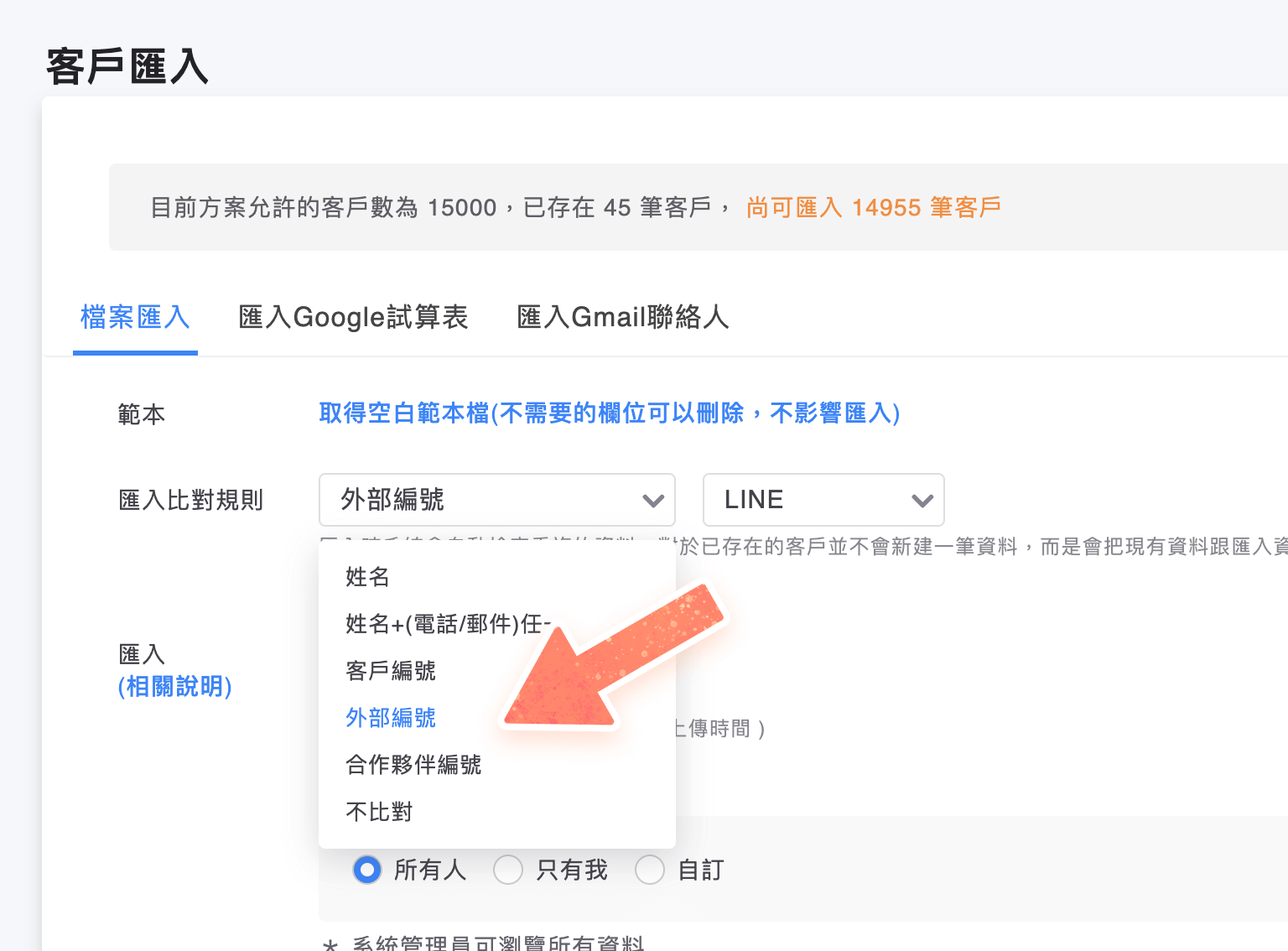Image resolution: width=1288 pixels, height=951 pixels.
Task: Open the 匯入Gmail聯絡人 tab
Action: tap(622, 317)
